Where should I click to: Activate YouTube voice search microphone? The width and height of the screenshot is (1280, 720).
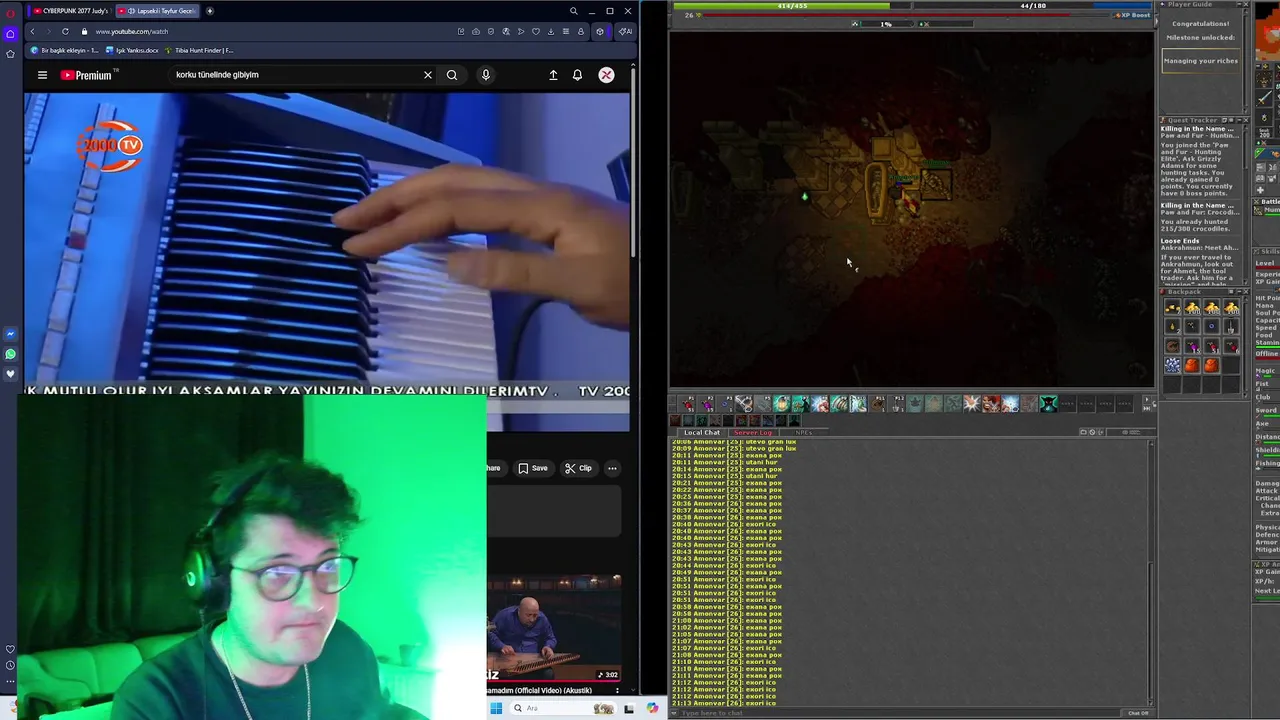(x=485, y=75)
